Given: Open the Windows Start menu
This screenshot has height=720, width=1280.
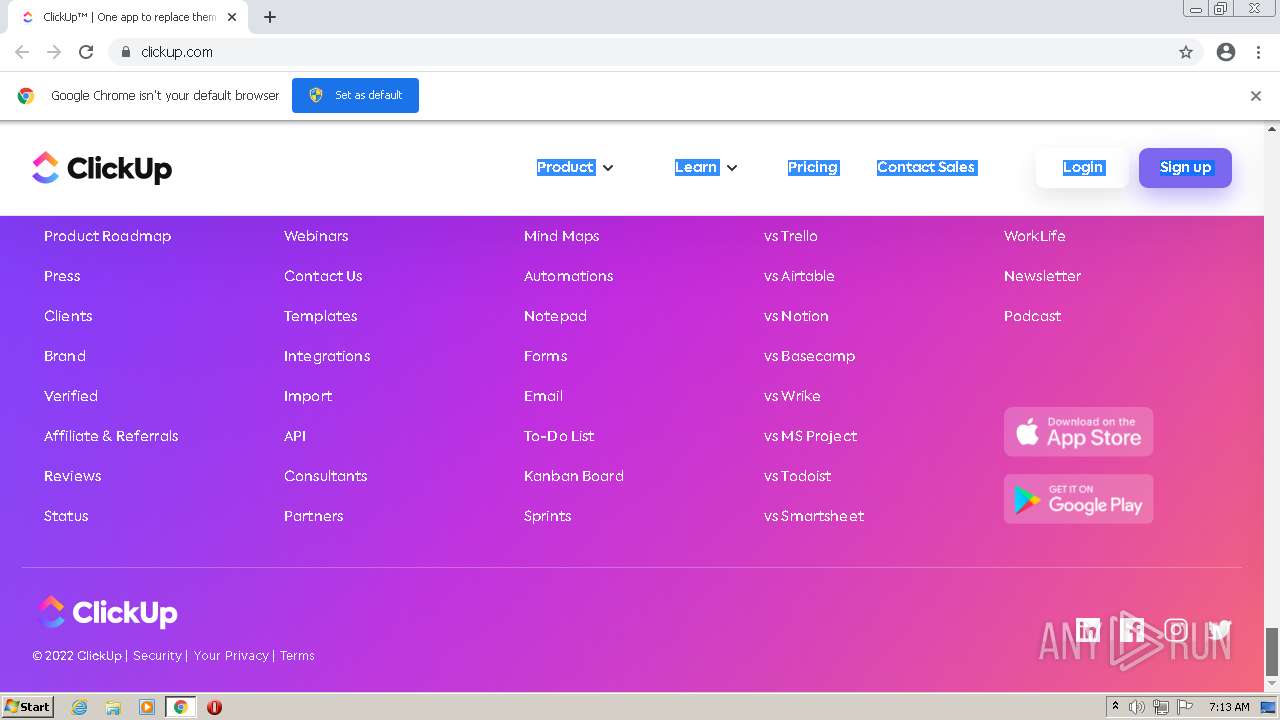Looking at the screenshot, I should [27, 707].
